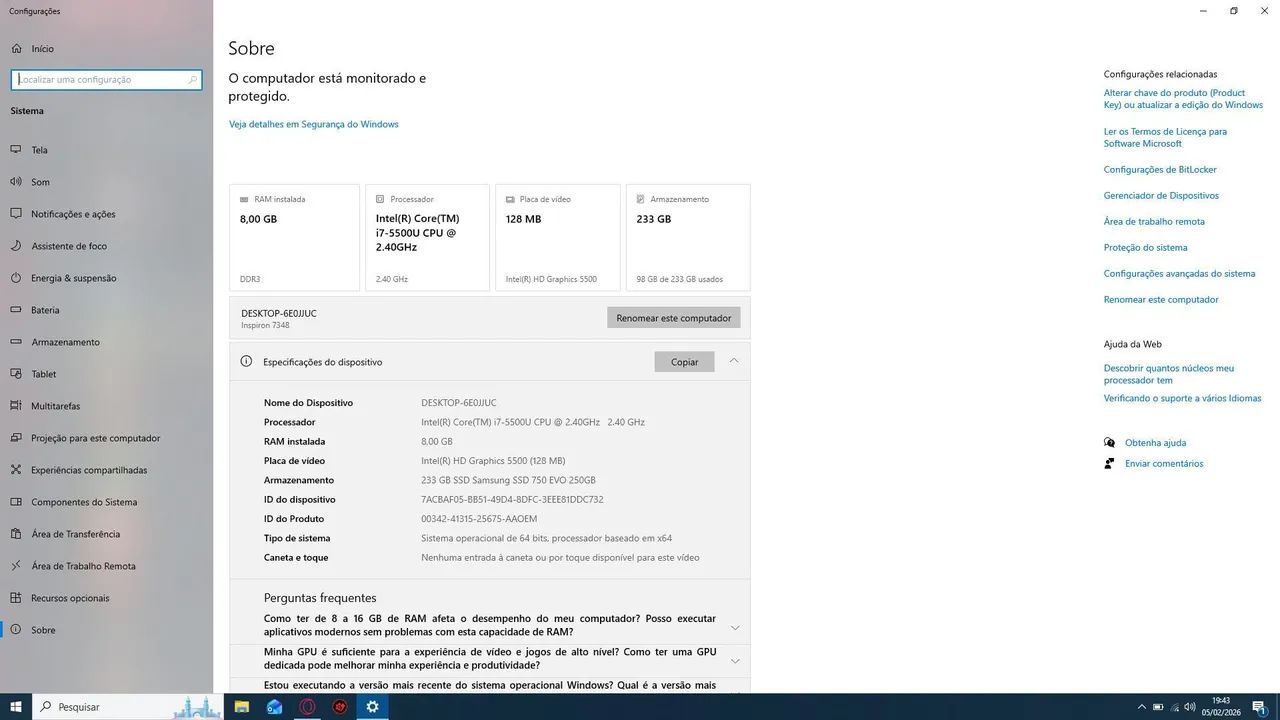Open Som settings via speaker icon
Screen dimensions: 1280x720
pos(15,181)
